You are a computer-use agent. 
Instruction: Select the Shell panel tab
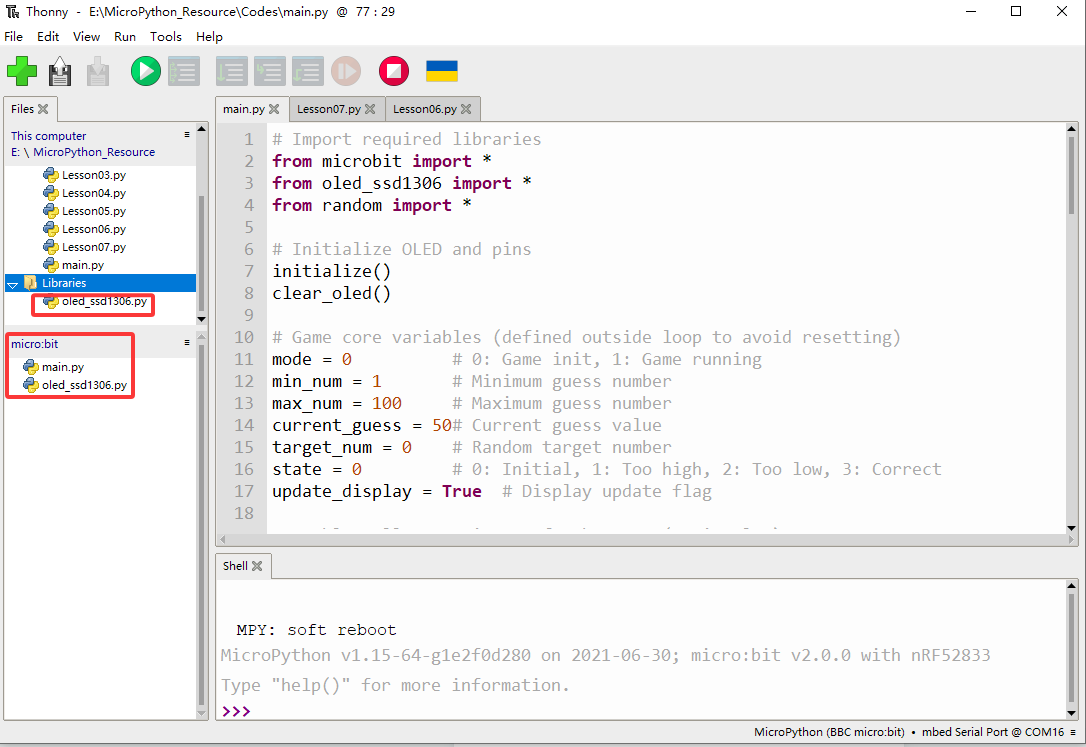pos(235,566)
